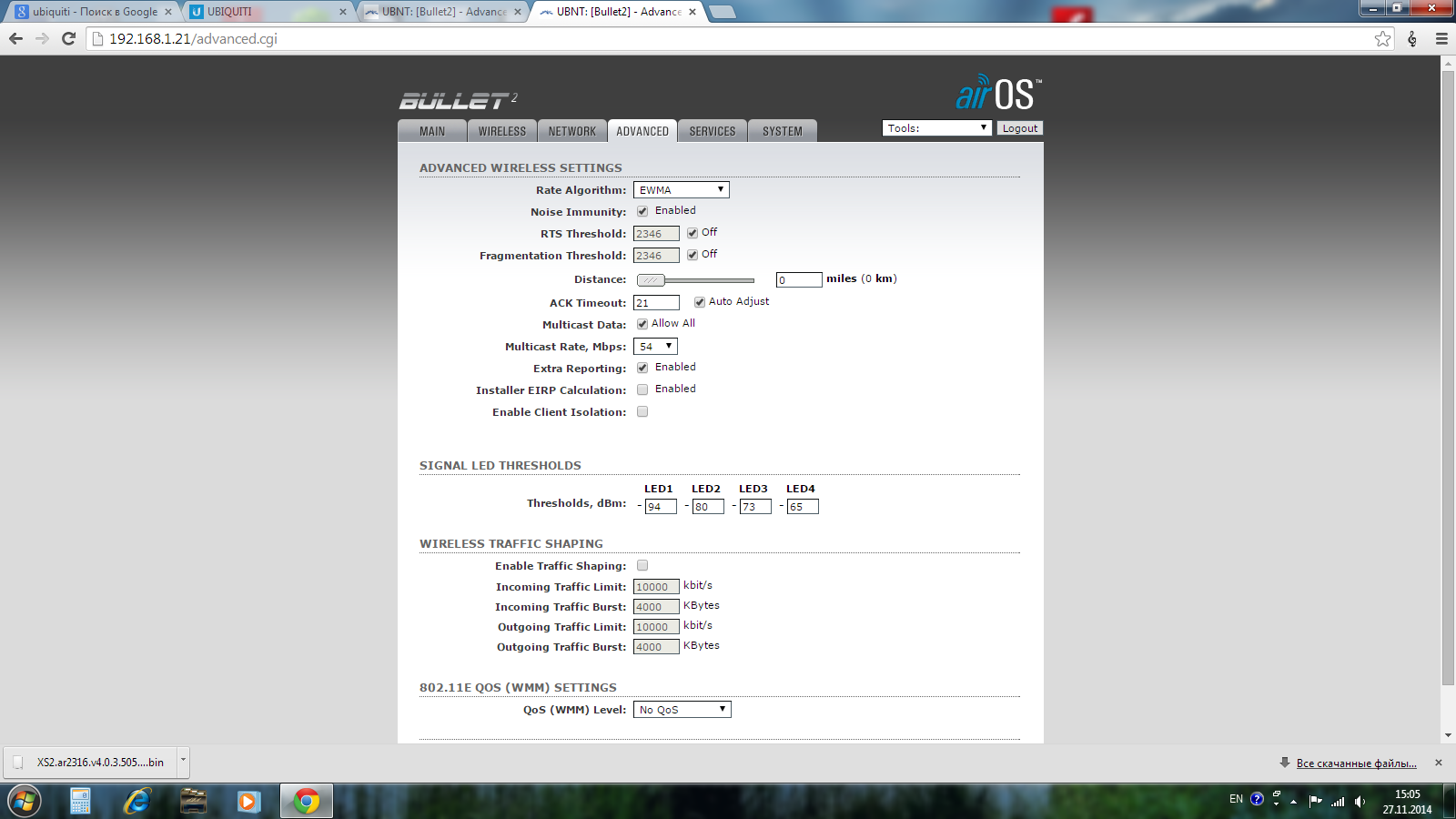Screen dimensions: 1456x819
Task: Expand the QoS (WMM) Level dropdown
Action: (x=682, y=710)
